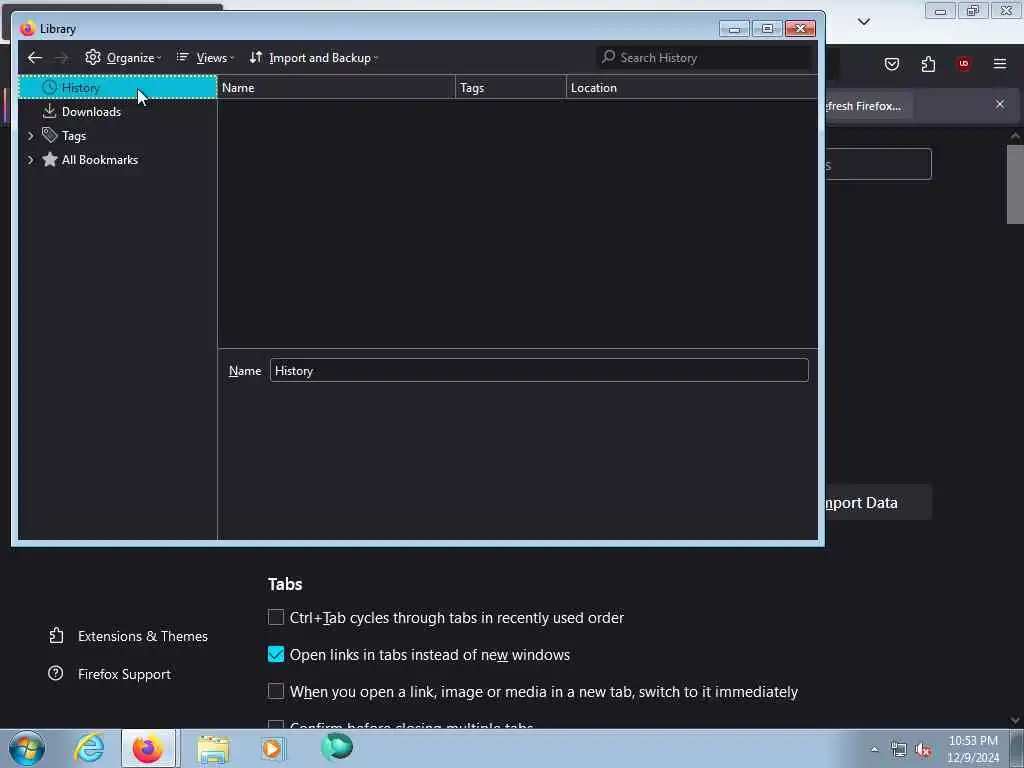Screen dimensions: 1024x768
Task: Click the Downloads arrow icon
Action: 50,111
